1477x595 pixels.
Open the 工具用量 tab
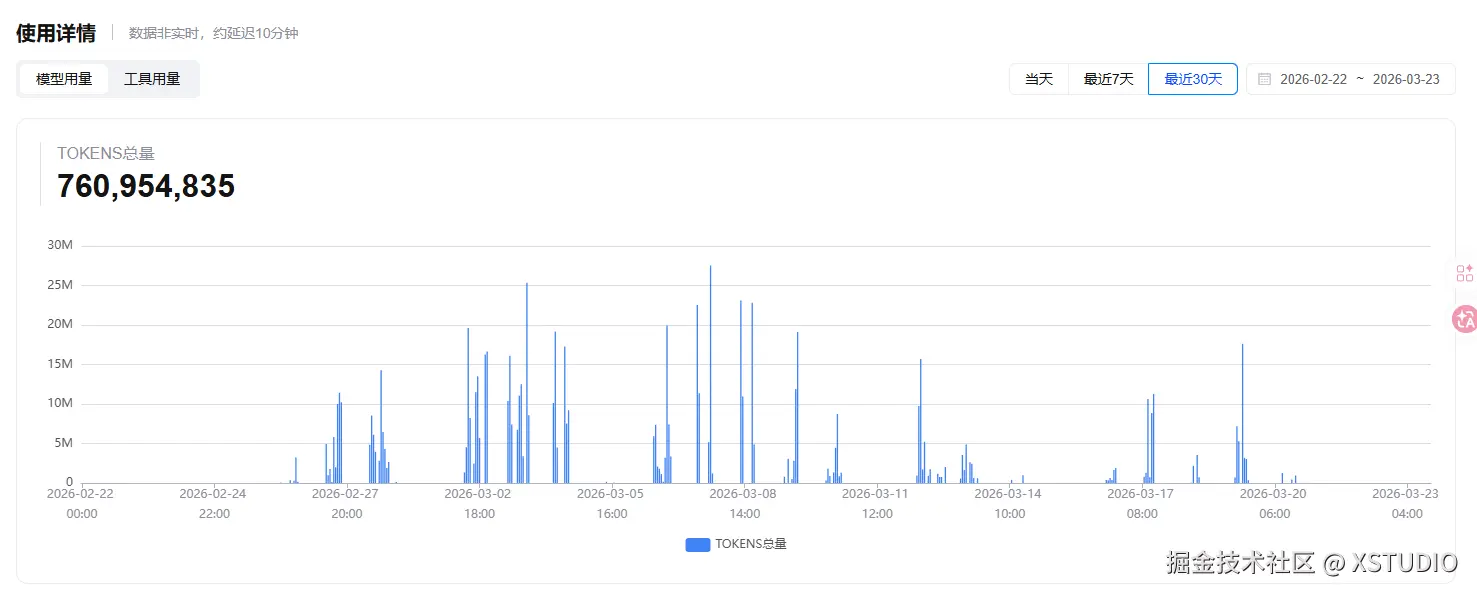tap(152, 79)
